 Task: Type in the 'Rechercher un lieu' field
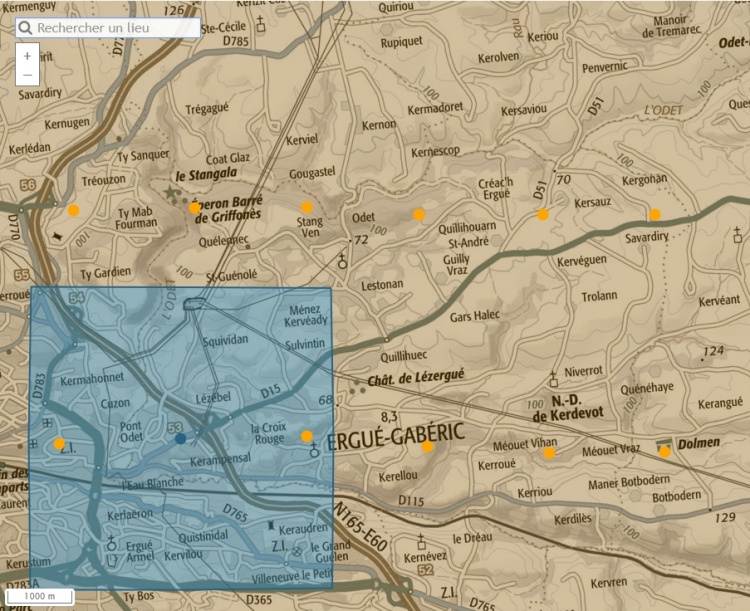click(115, 28)
